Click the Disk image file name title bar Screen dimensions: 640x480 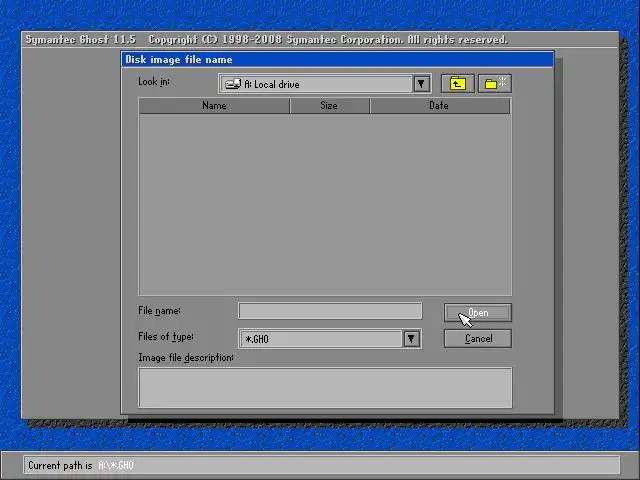click(337, 60)
